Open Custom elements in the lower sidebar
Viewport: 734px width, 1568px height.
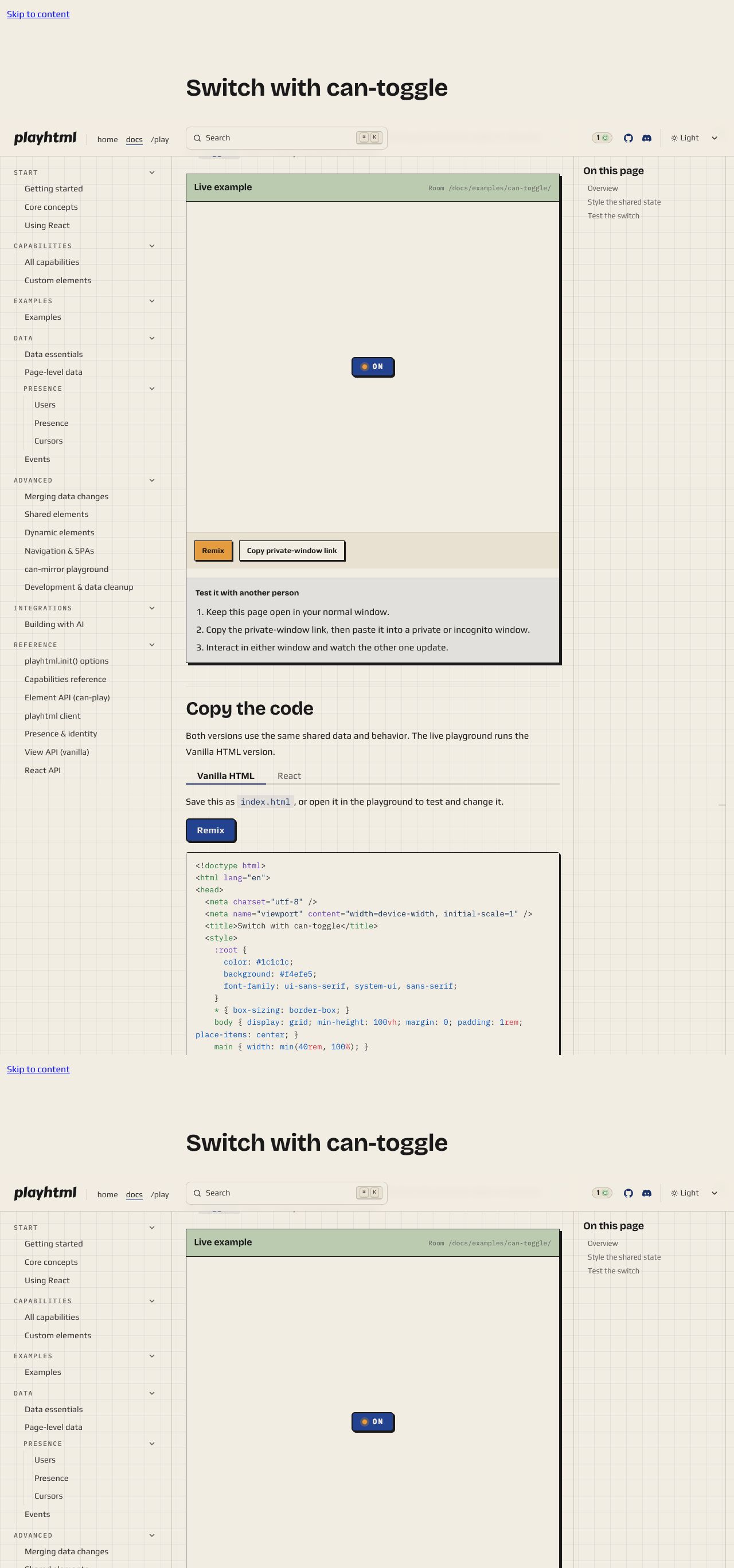tap(58, 1335)
